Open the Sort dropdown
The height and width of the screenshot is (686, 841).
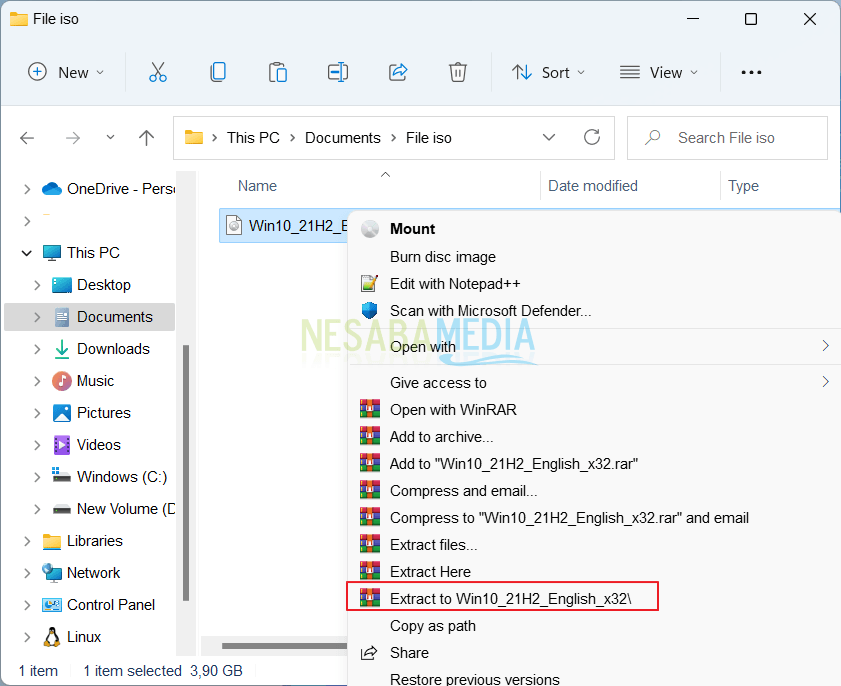pyautogui.click(x=548, y=72)
